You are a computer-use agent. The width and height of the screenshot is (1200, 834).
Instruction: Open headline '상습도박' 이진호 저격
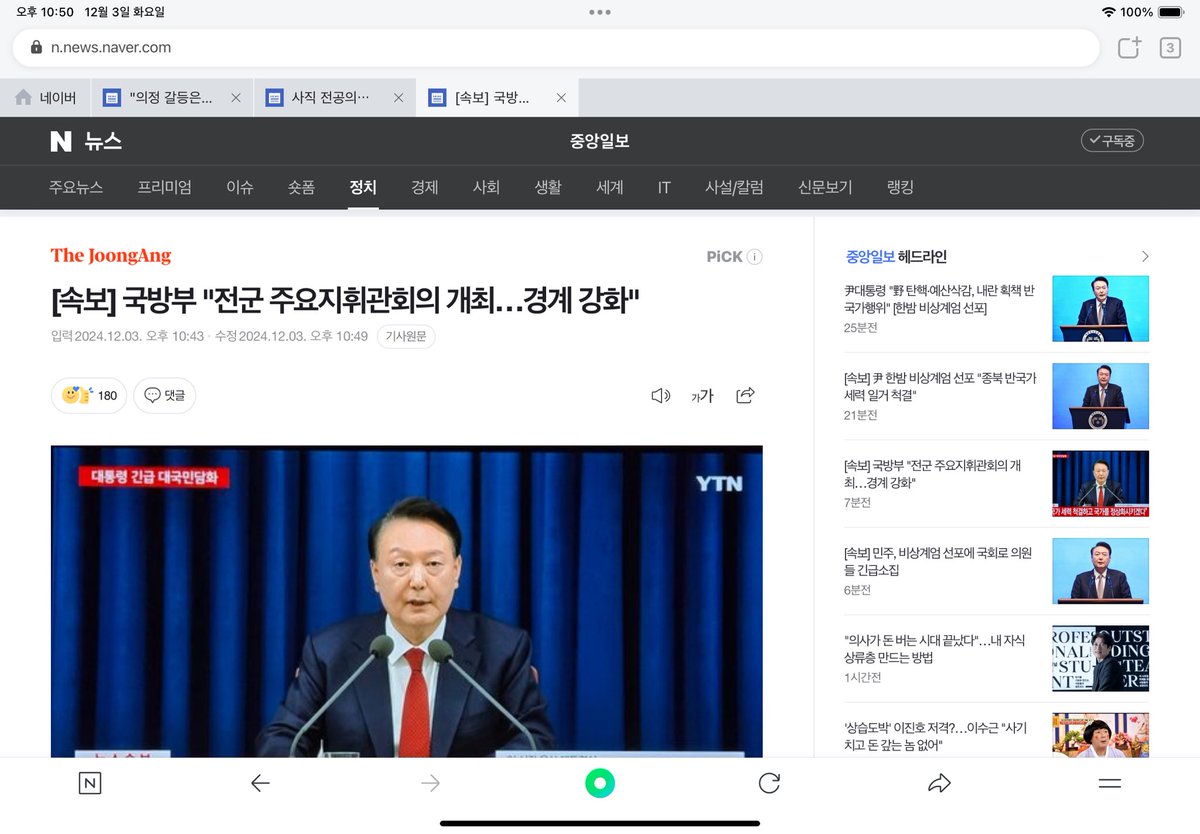tap(935, 736)
